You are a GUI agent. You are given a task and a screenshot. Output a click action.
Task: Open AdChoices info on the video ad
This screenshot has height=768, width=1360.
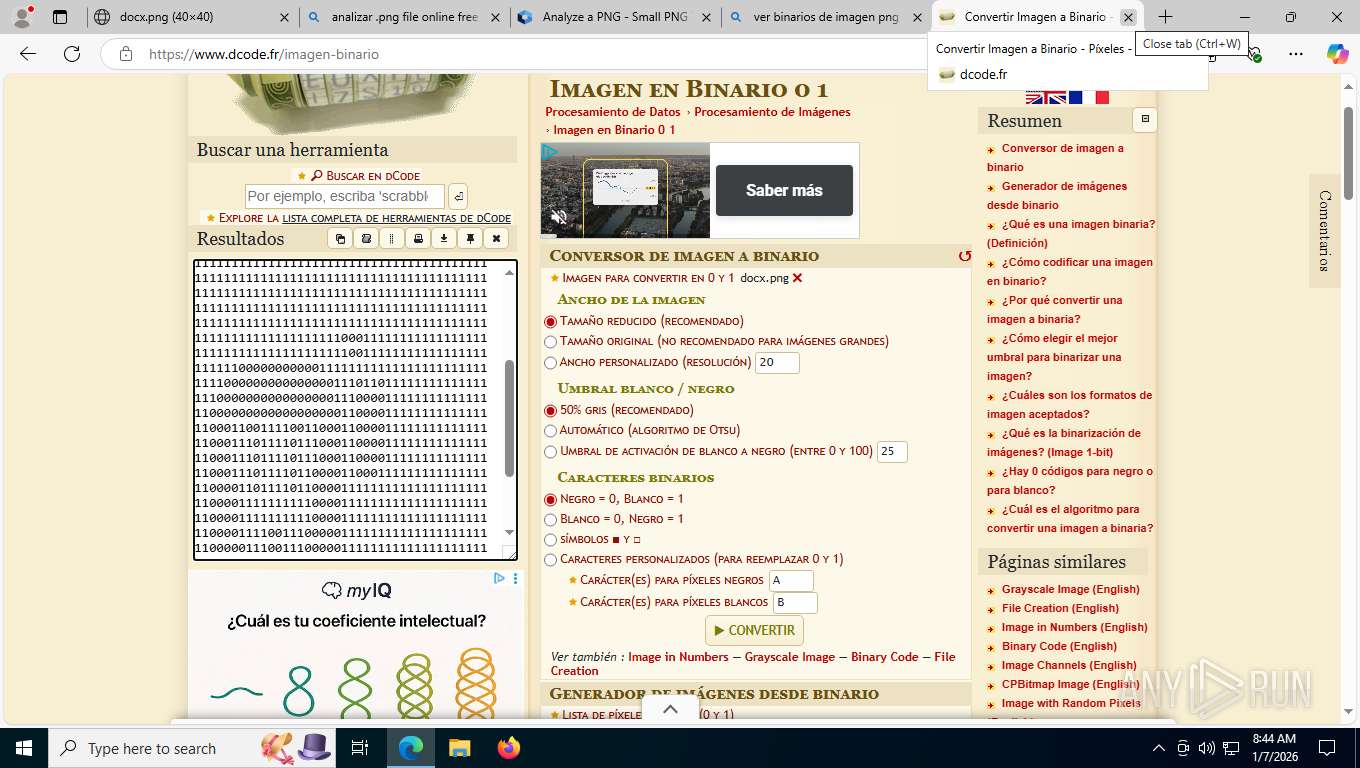point(549,152)
